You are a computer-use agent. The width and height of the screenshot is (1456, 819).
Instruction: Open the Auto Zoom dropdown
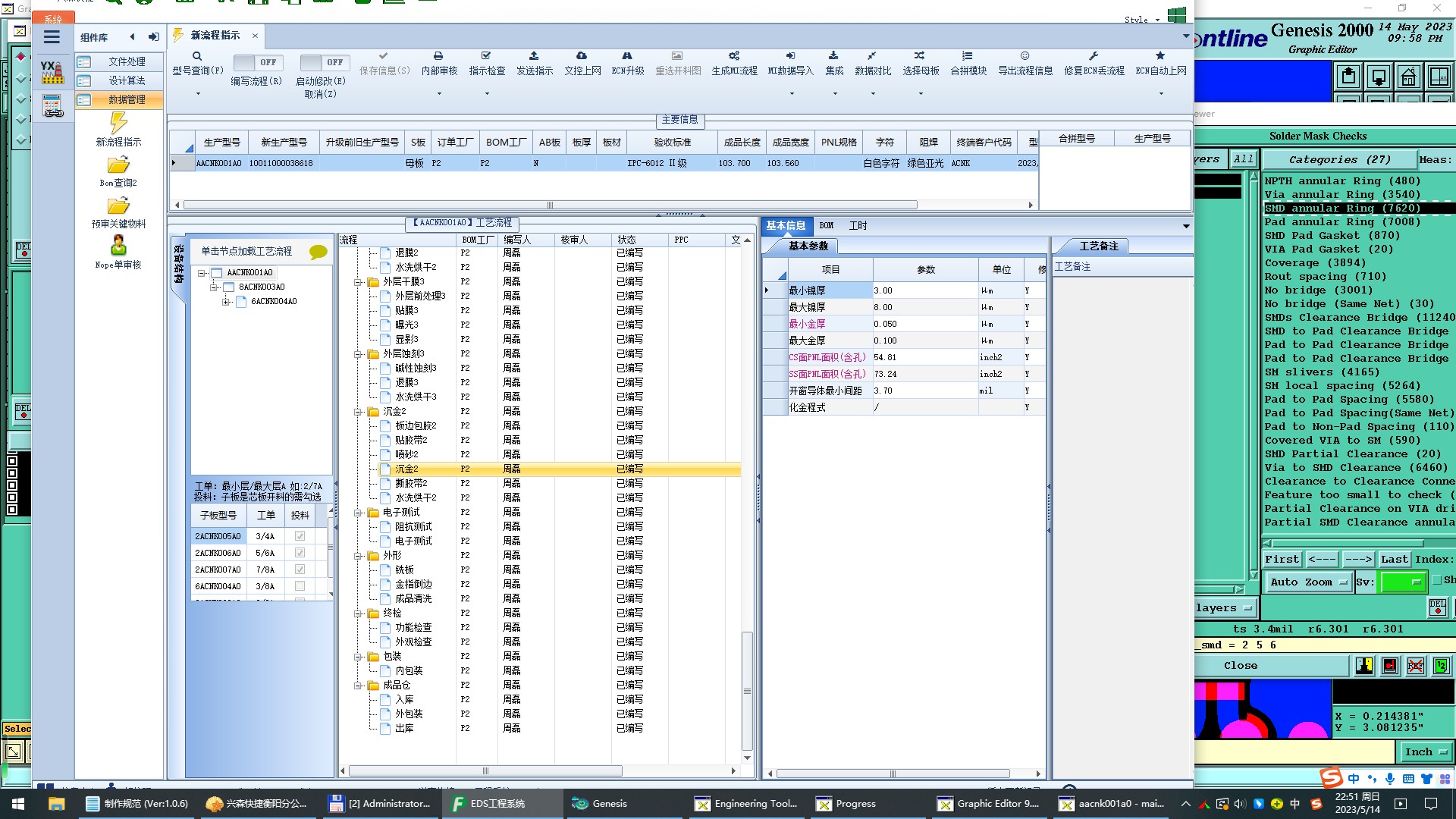pyautogui.click(x=1307, y=582)
